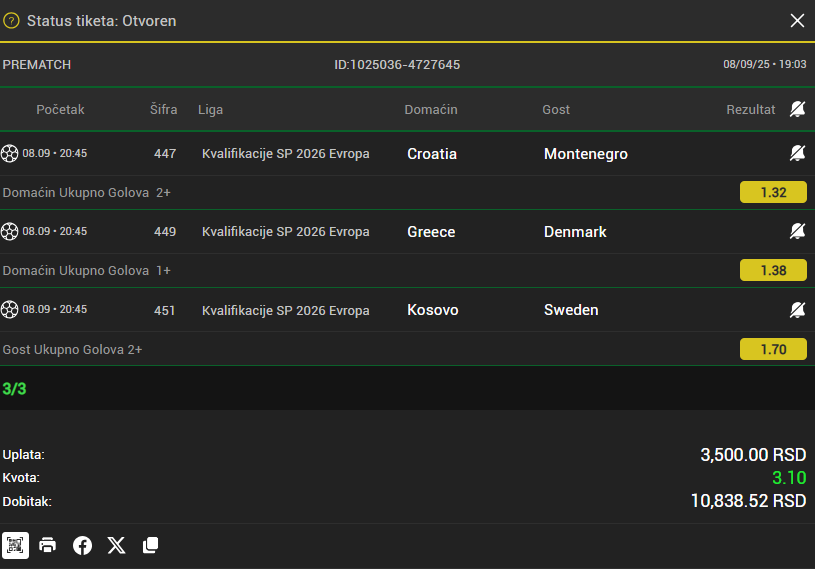The image size is (815, 569).
Task: Toggle notification bell for Croatia vs Montenegro
Action: (797, 153)
